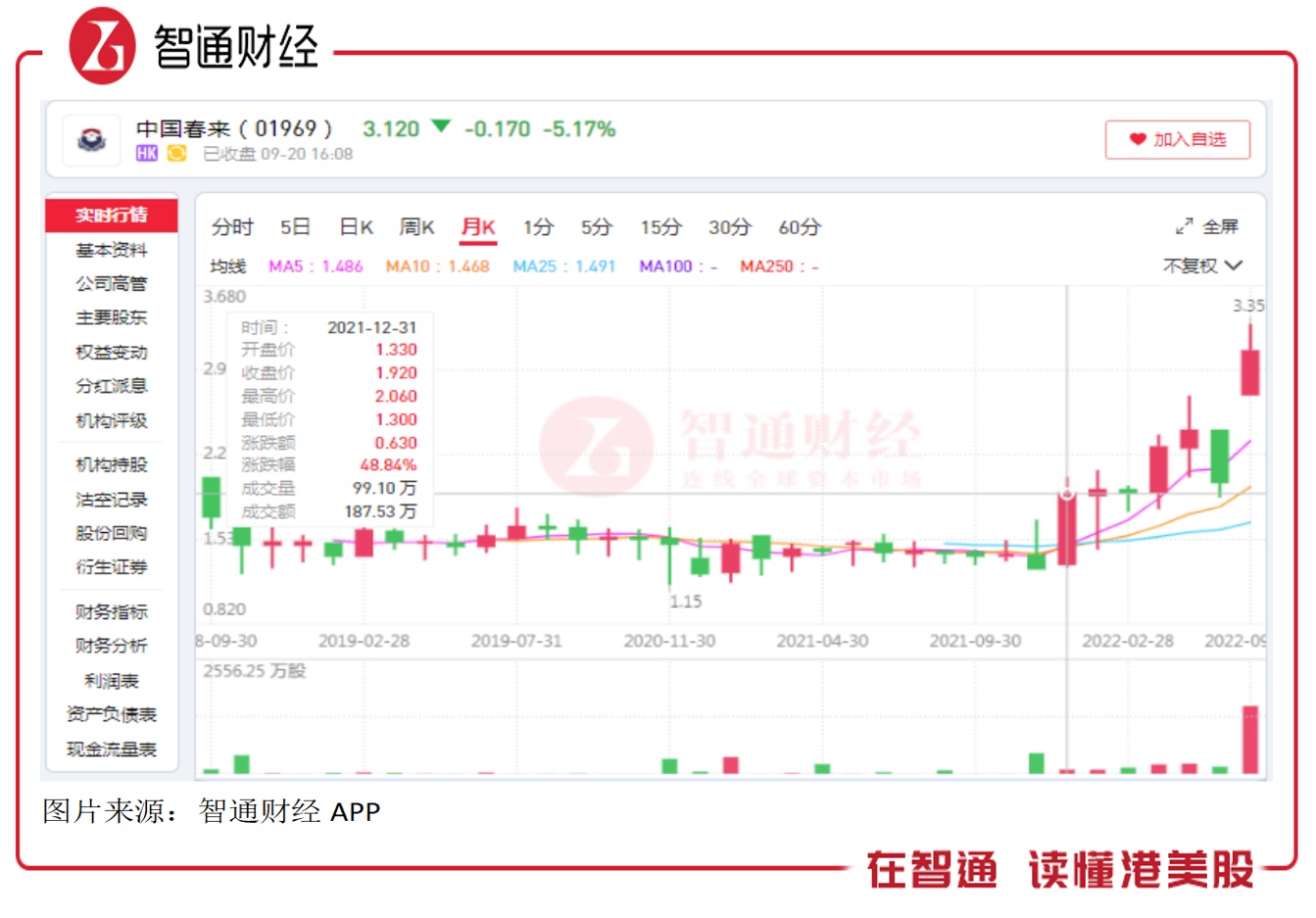The height and width of the screenshot is (918, 1316).
Task: Open 基本资料 in the sidebar
Action: [x=112, y=250]
